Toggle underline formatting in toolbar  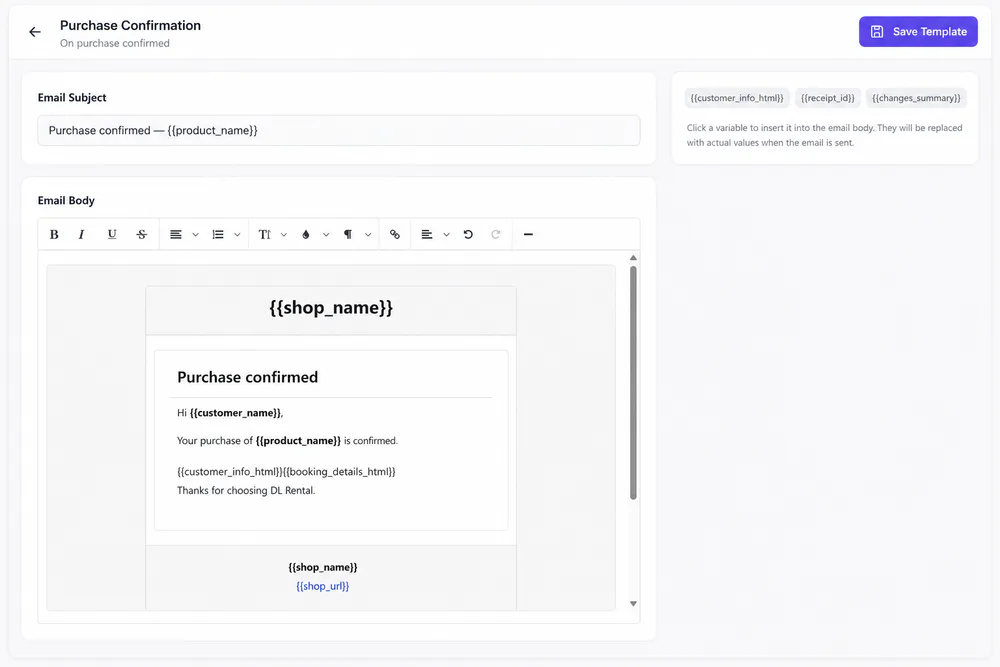click(x=112, y=235)
